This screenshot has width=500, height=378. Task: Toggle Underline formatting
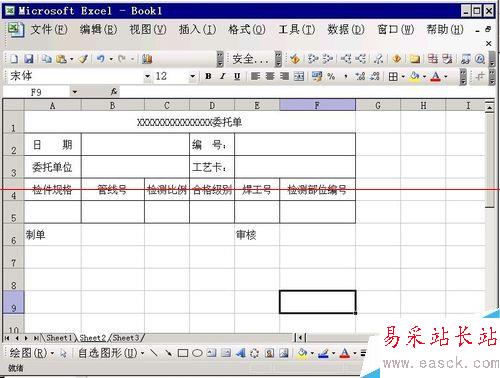pos(237,76)
